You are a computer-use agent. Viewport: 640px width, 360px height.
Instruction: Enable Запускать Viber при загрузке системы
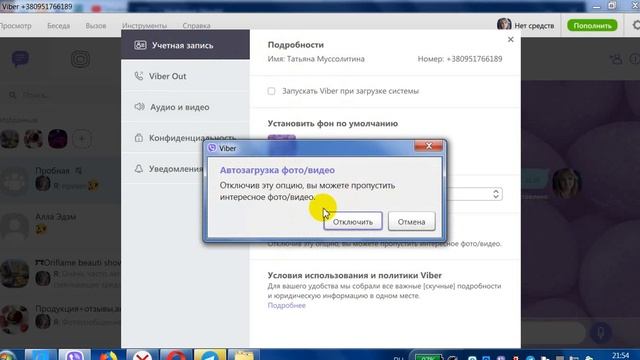(x=271, y=91)
